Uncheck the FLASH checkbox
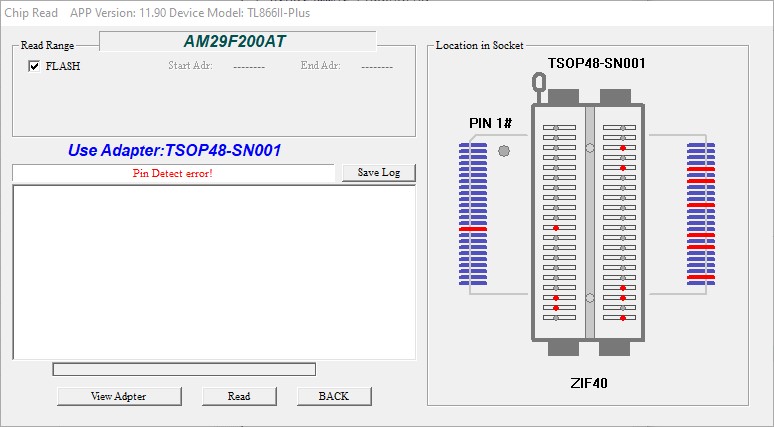This screenshot has height=427, width=774. [x=34, y=66]
